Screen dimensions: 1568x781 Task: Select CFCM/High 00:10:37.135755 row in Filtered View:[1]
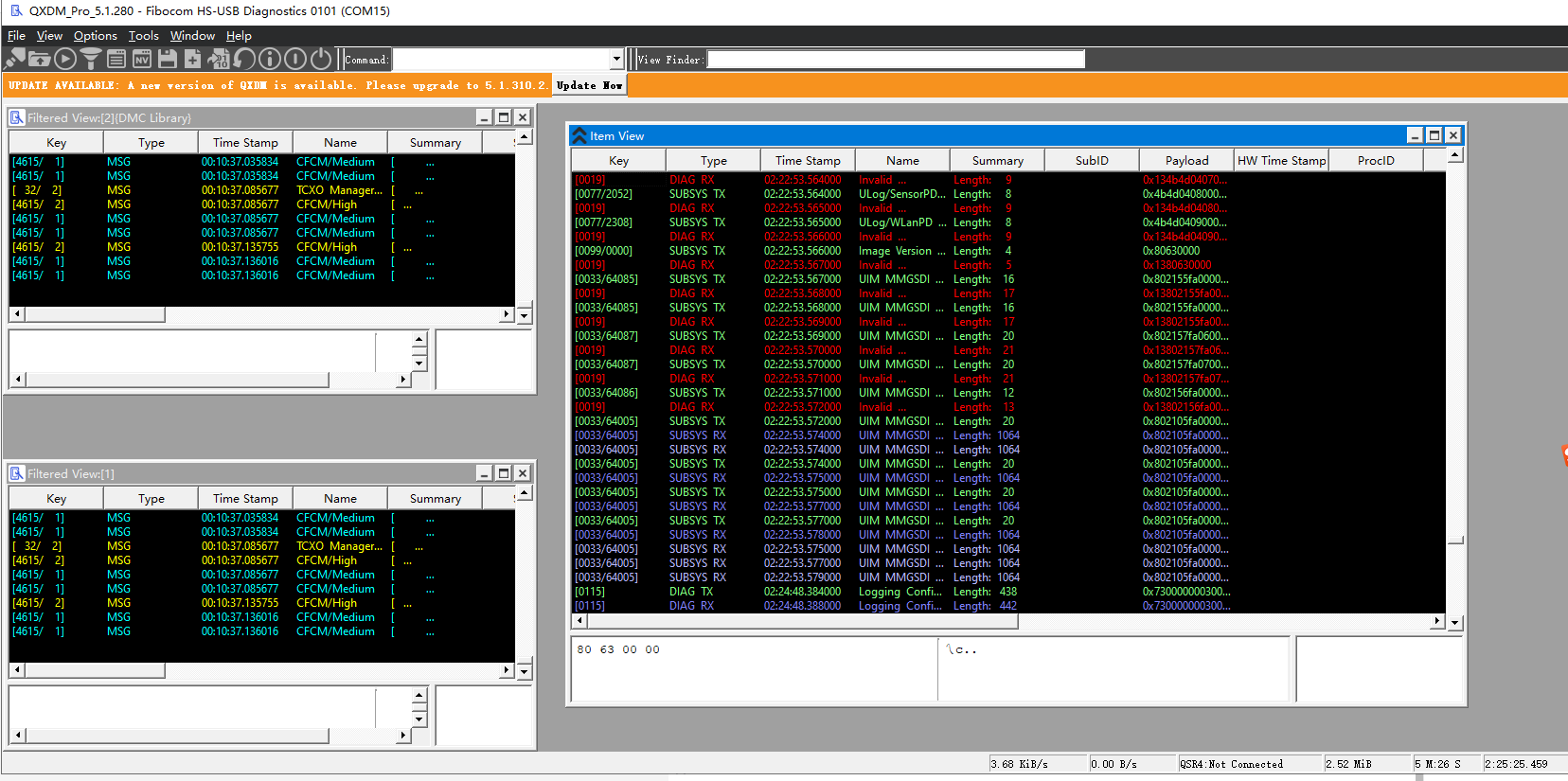coord(262,603)
